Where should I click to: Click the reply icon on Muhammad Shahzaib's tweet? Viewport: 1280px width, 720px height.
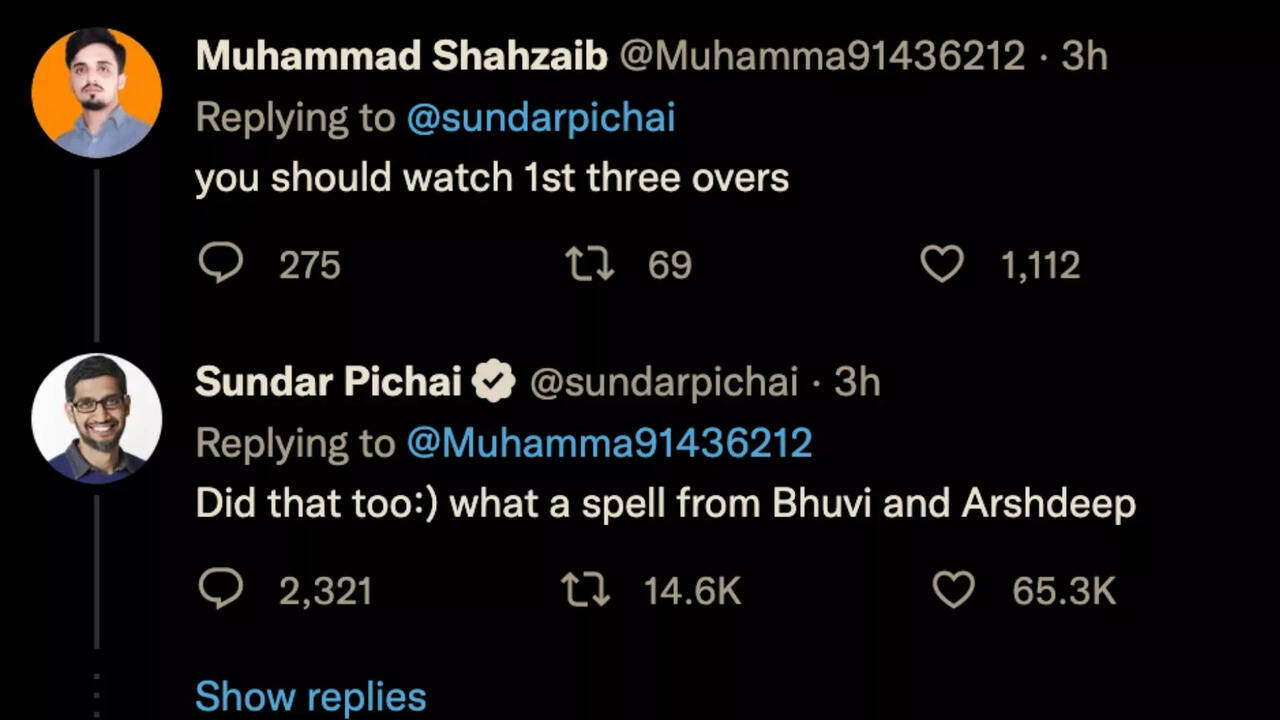click(221, 264)
